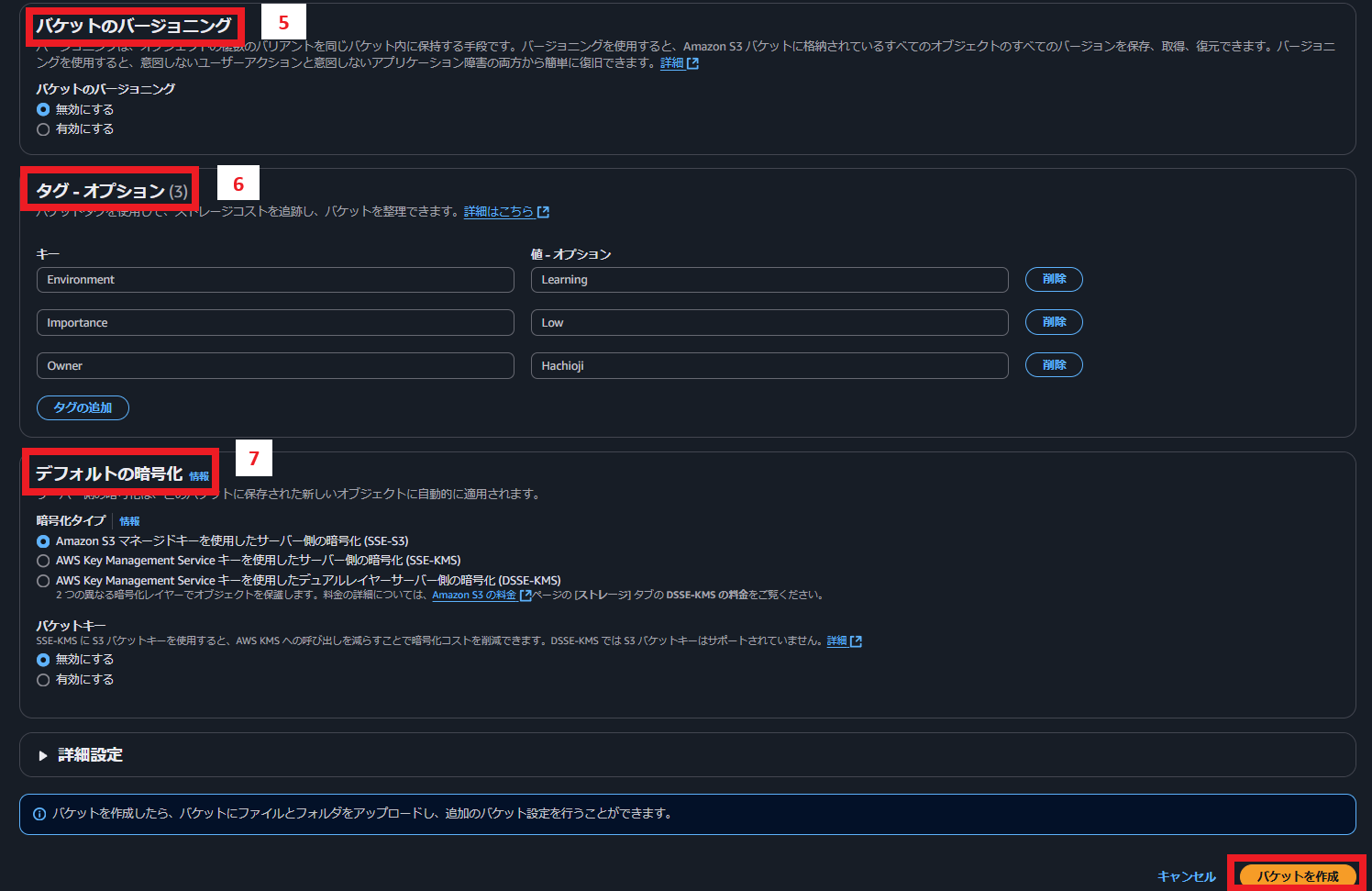Edit the Learning value field
The width and height of the screenshot is (1372, 891).
(769, 280)
